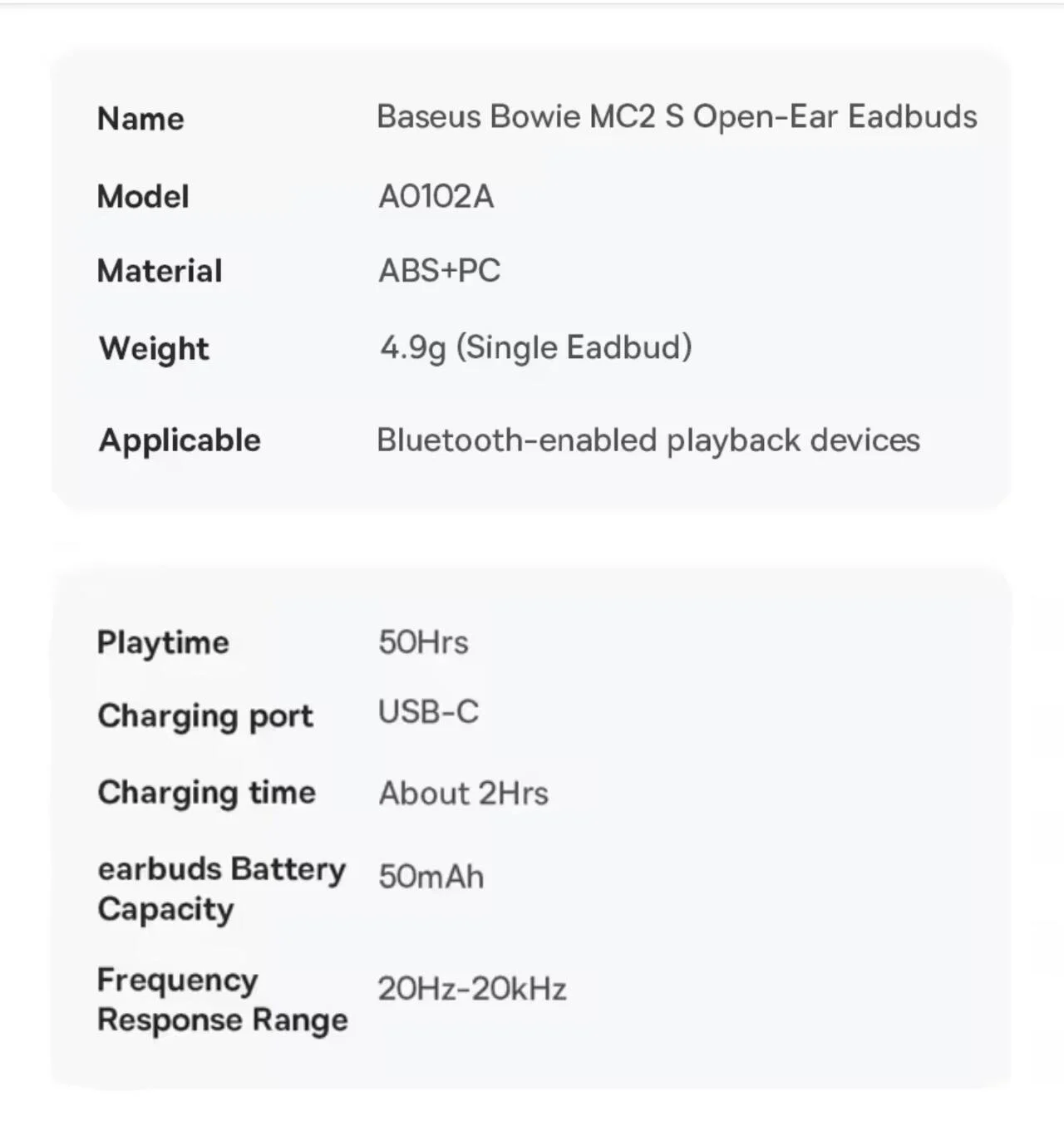Click the Frequency Response Range label

[223, 1001]
